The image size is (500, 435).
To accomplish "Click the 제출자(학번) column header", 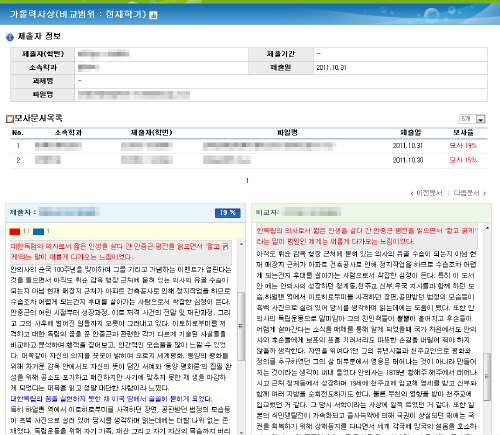I will tap(151, 133).
